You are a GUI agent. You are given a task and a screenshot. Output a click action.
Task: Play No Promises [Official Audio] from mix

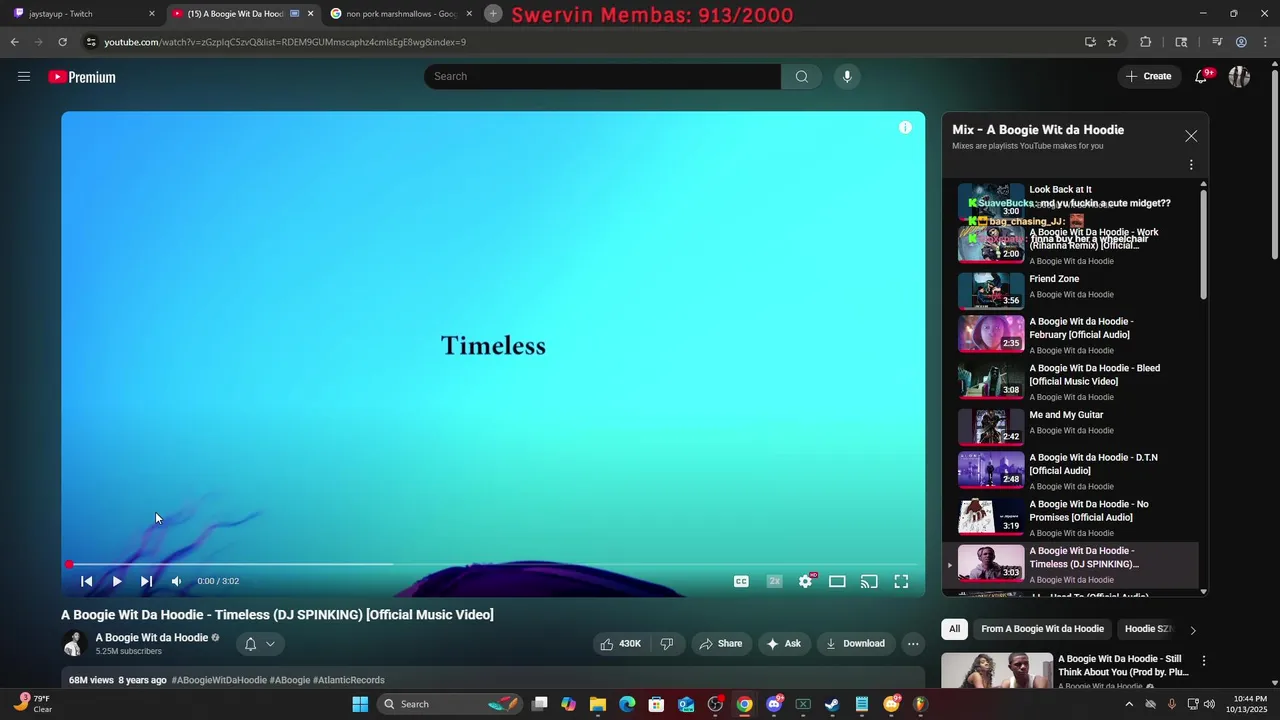pyautogui.click(x=1072, y=518)
